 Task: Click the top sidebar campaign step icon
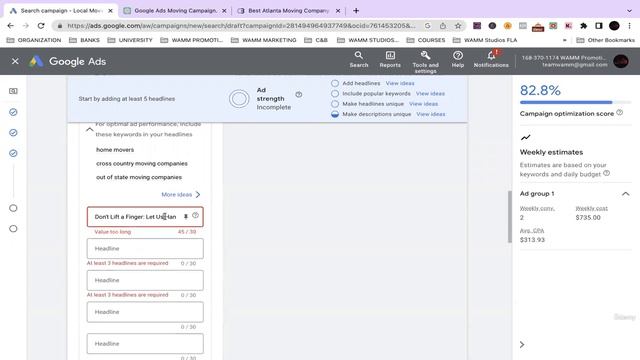[13, 91]
